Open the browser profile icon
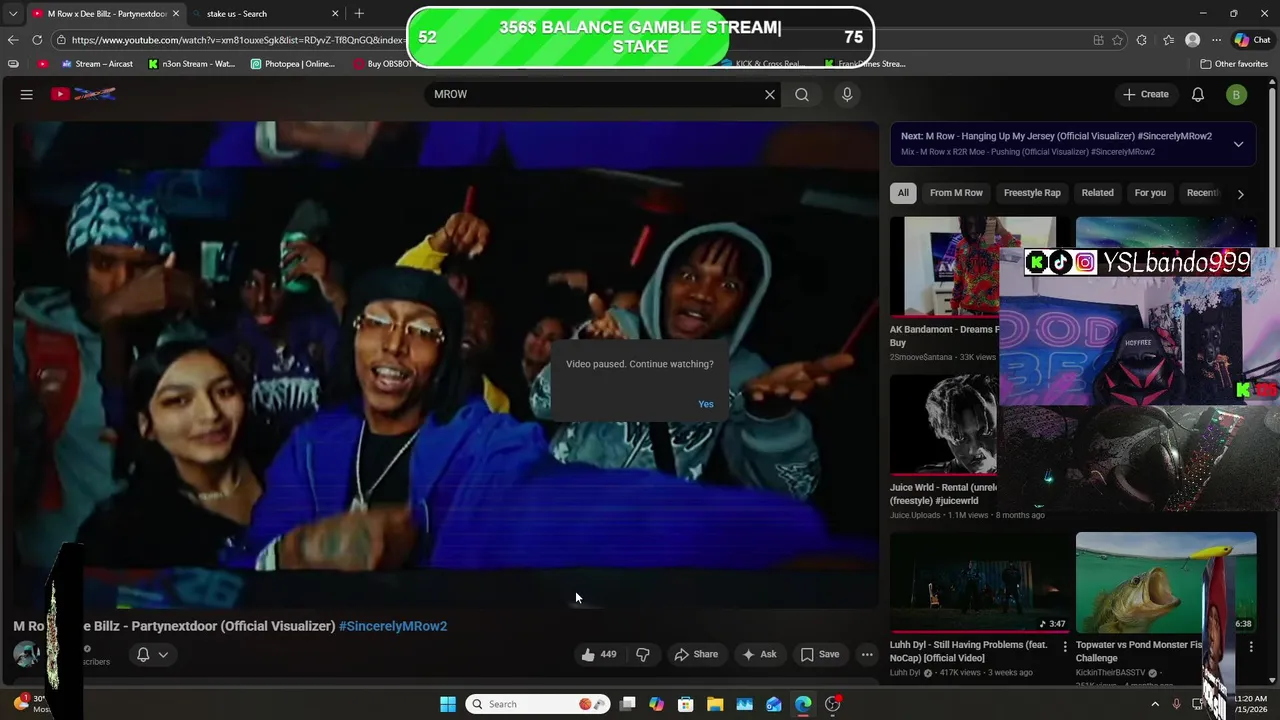 (x=1192, y=40)
